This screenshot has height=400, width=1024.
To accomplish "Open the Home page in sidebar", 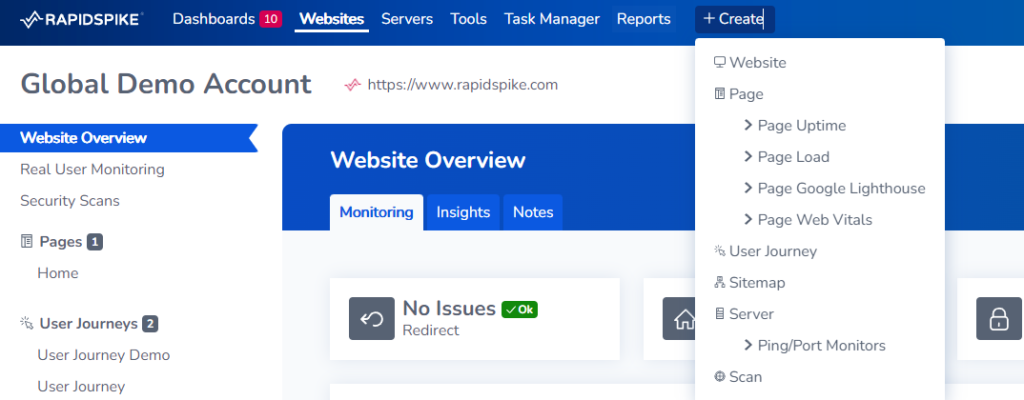I will click(x=57, y=273).
